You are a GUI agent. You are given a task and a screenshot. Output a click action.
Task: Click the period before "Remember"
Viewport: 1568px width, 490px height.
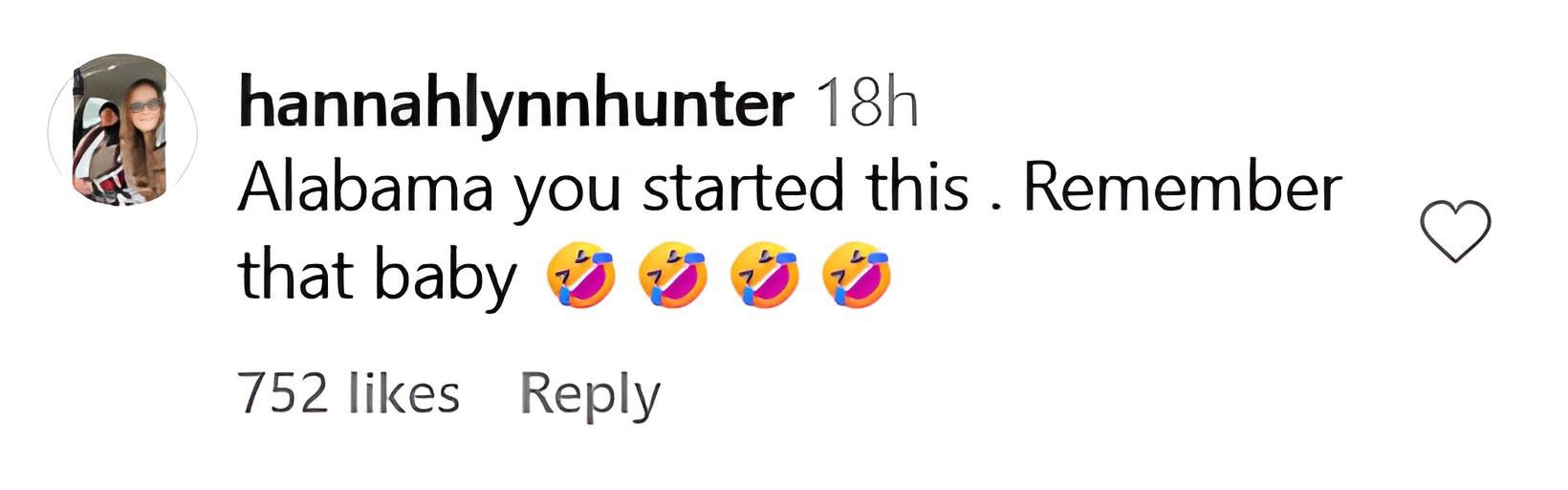click(x=996, y=206)
